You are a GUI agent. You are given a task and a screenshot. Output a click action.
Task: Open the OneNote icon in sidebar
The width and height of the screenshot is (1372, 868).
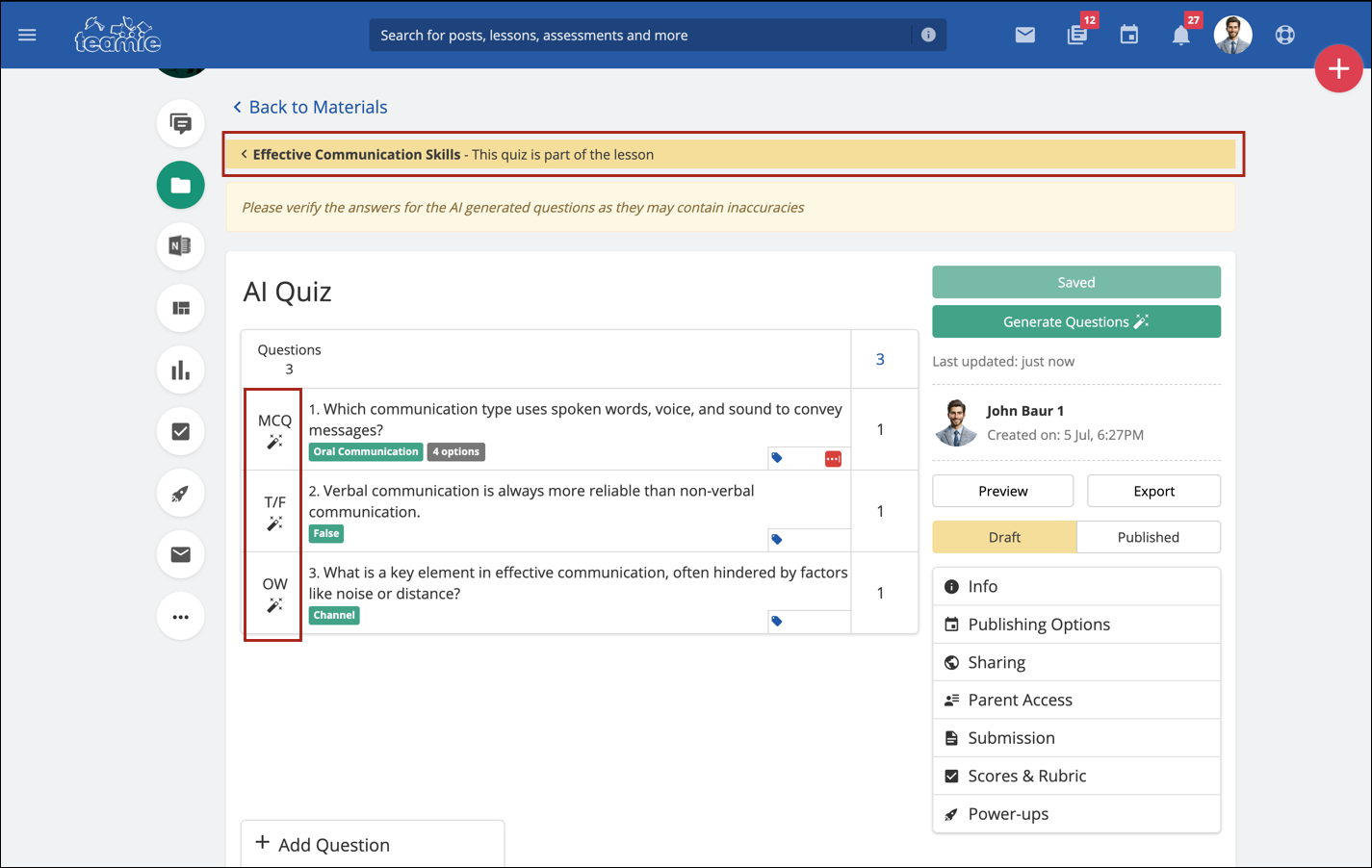pos(181,246)
